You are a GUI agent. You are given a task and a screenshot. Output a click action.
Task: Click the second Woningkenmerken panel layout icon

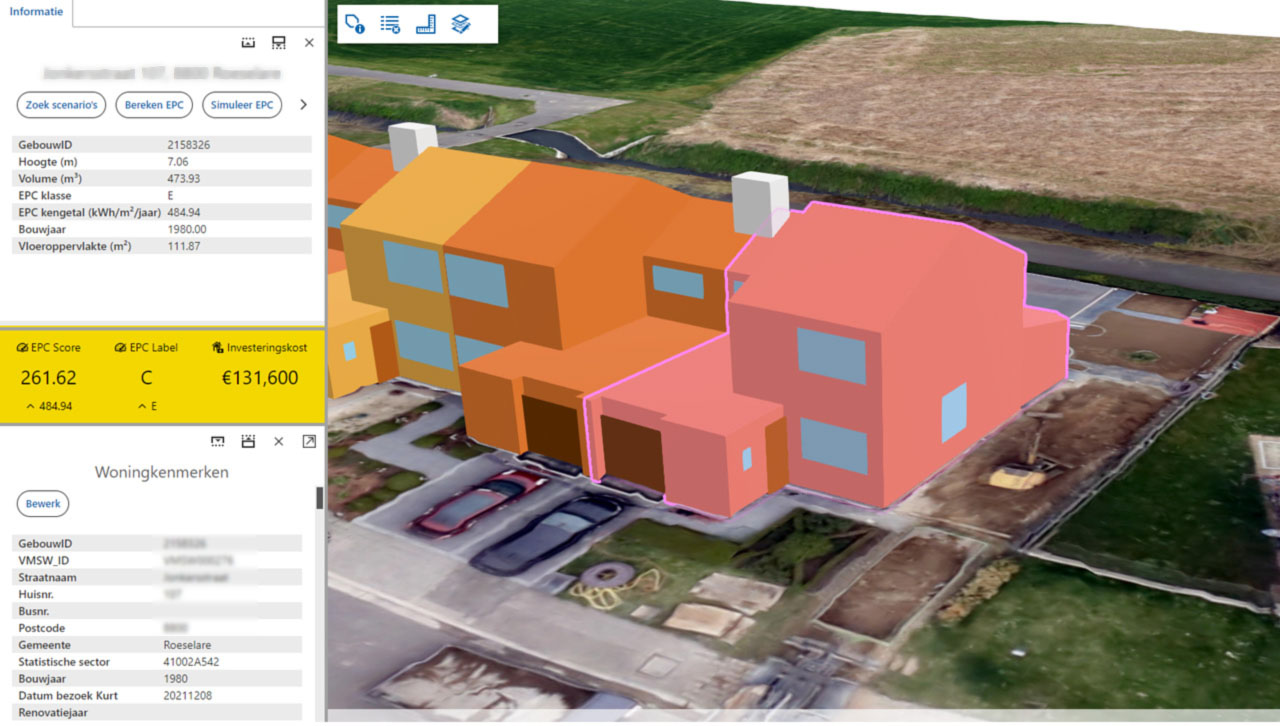[x=248, y=441]
